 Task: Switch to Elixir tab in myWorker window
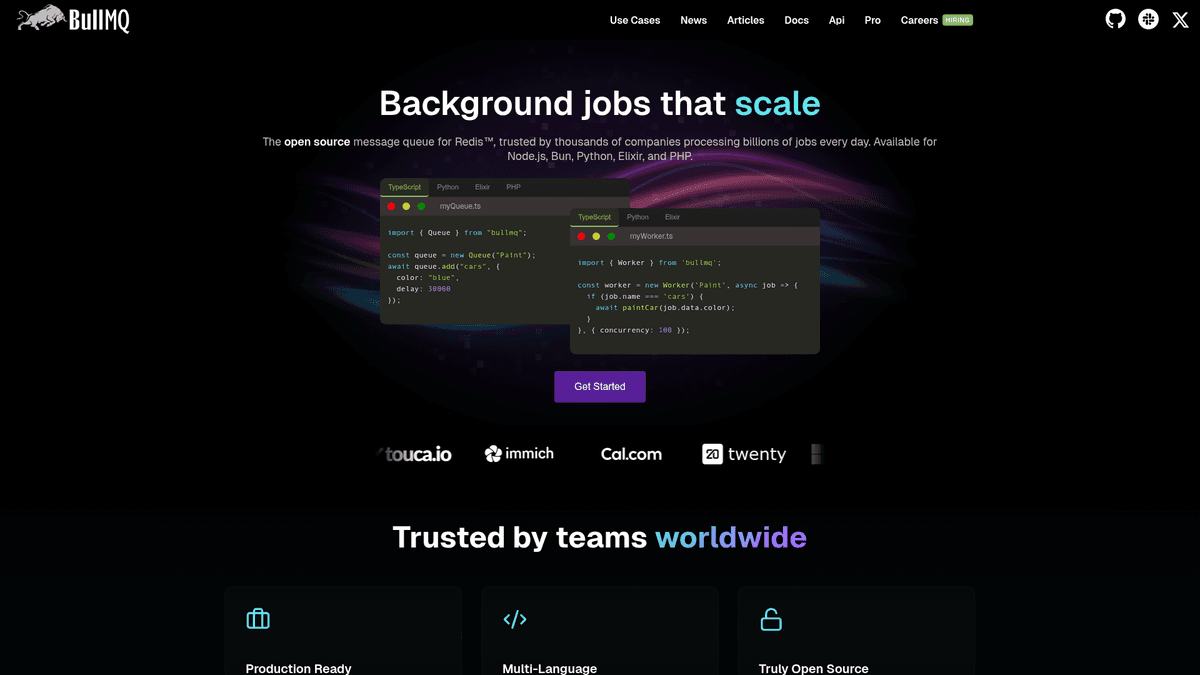point(672,216)
